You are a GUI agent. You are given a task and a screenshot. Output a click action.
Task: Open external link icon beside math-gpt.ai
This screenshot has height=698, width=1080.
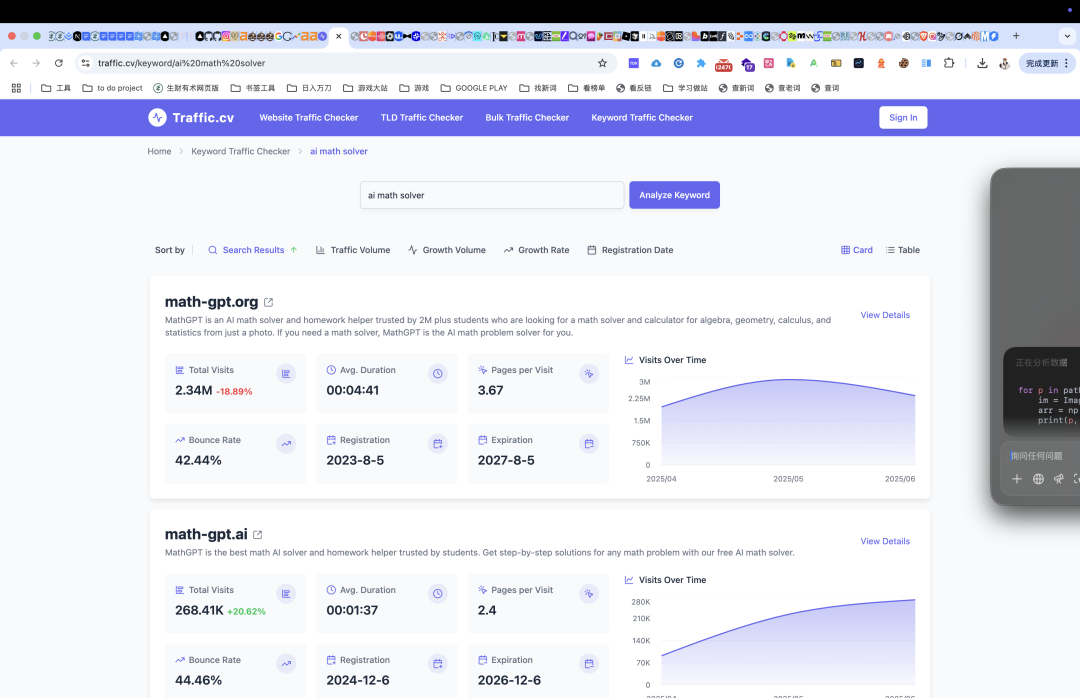(x=258, y=535)
